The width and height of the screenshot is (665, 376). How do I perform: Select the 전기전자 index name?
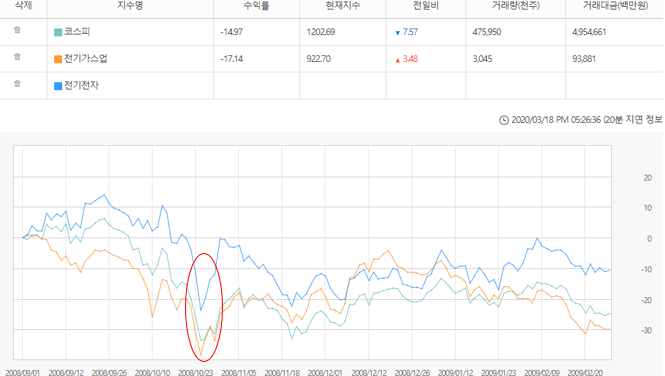[81, 85]
